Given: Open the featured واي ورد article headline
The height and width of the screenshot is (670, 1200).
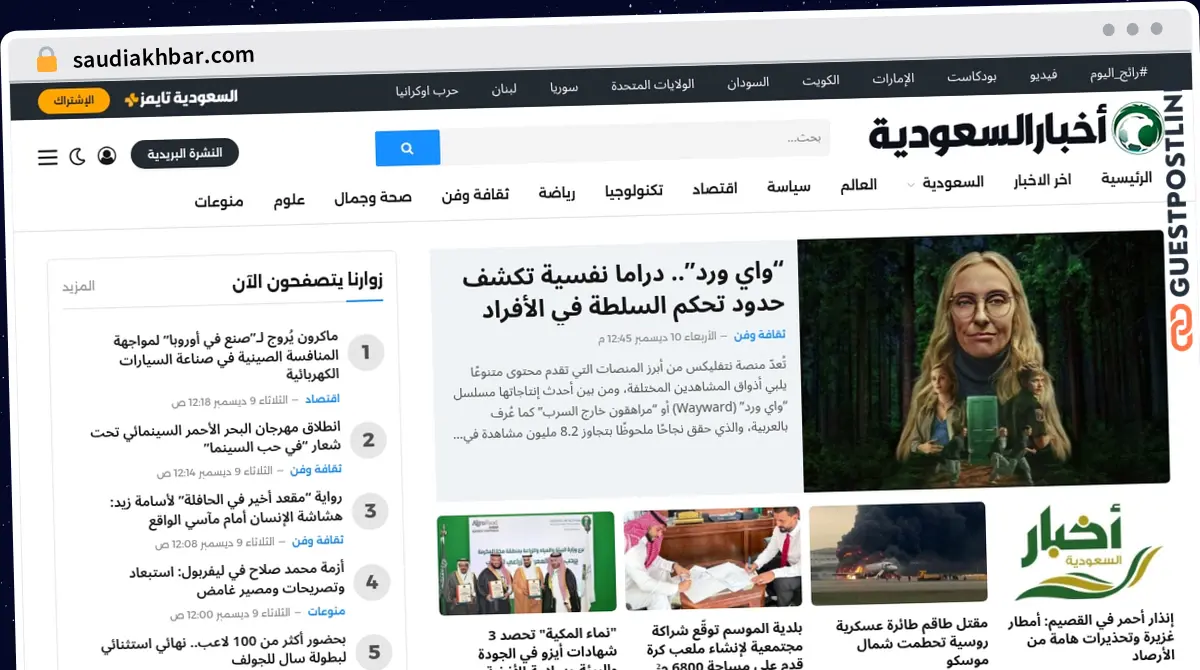Looking at the screenshot, I should click(x=624, y=290).
